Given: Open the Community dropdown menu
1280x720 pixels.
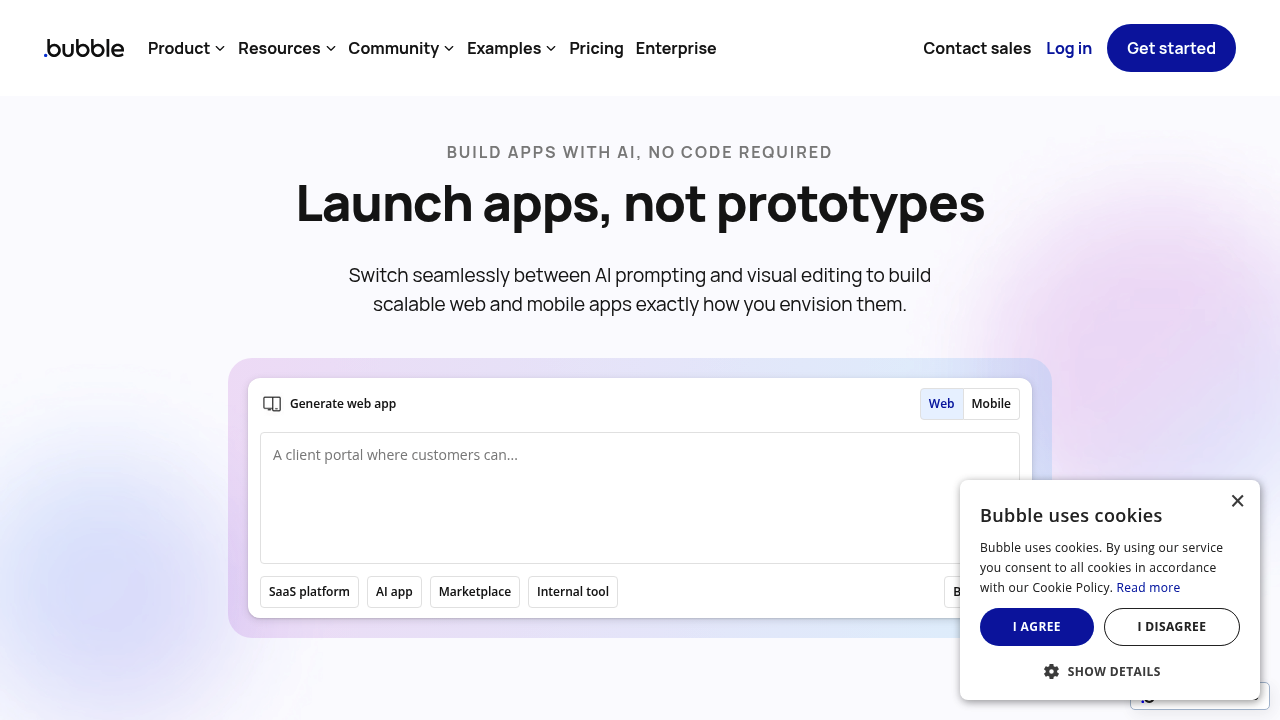Looking at the screenshot, I should pos(401,48).
